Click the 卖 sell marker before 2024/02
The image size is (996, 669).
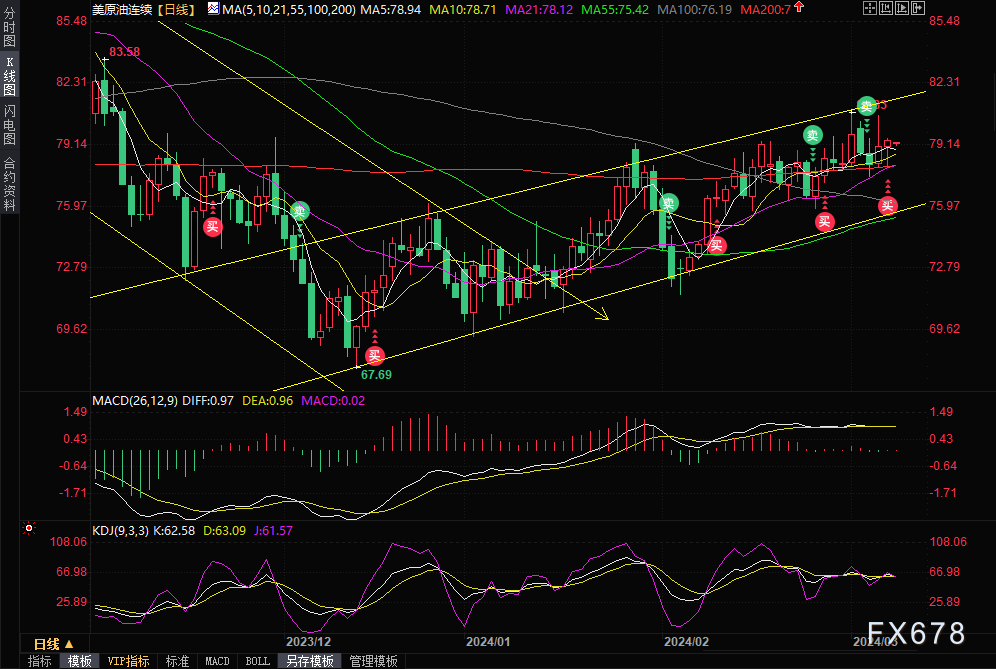tap(668, 203)
